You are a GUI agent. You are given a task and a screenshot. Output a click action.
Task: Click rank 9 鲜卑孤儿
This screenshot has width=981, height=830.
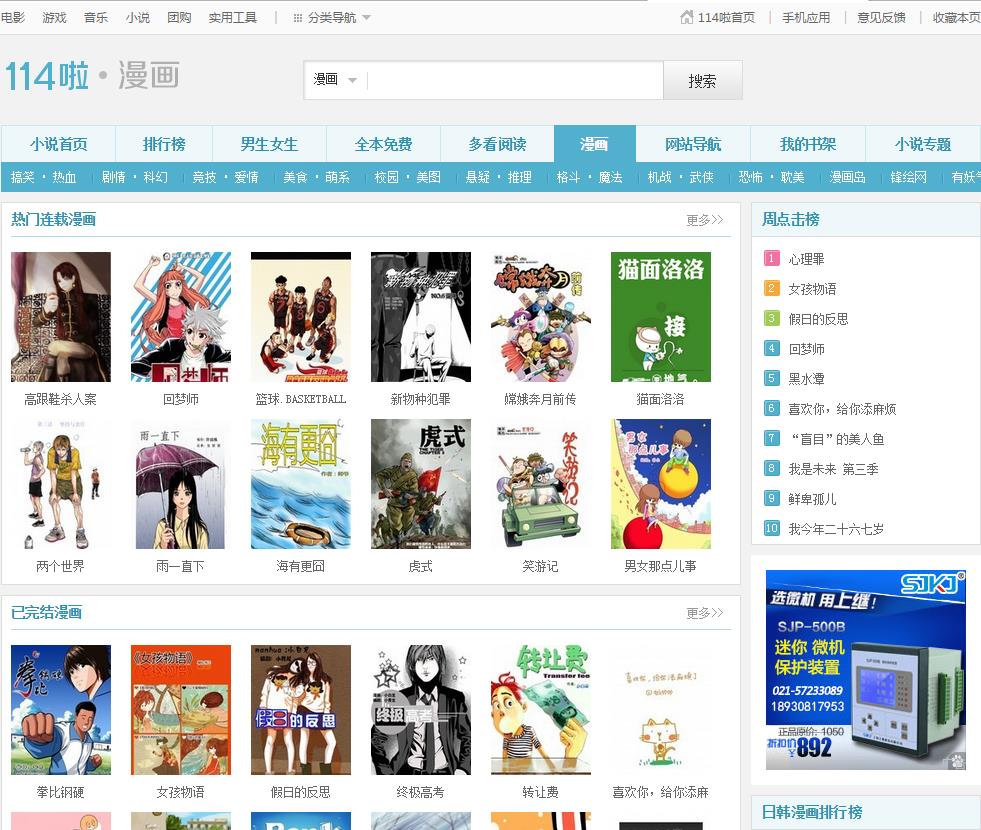tap(813, 499)
